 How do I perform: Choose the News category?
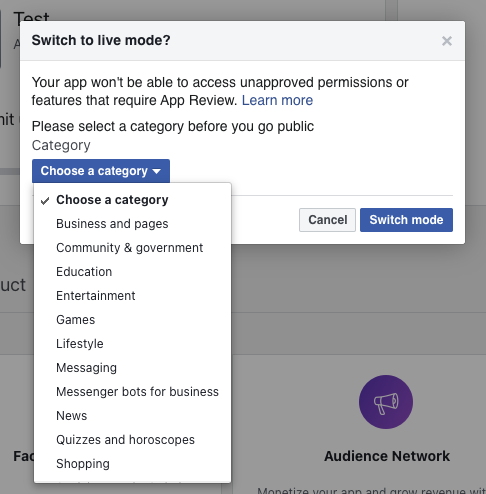tap(132, 416)
